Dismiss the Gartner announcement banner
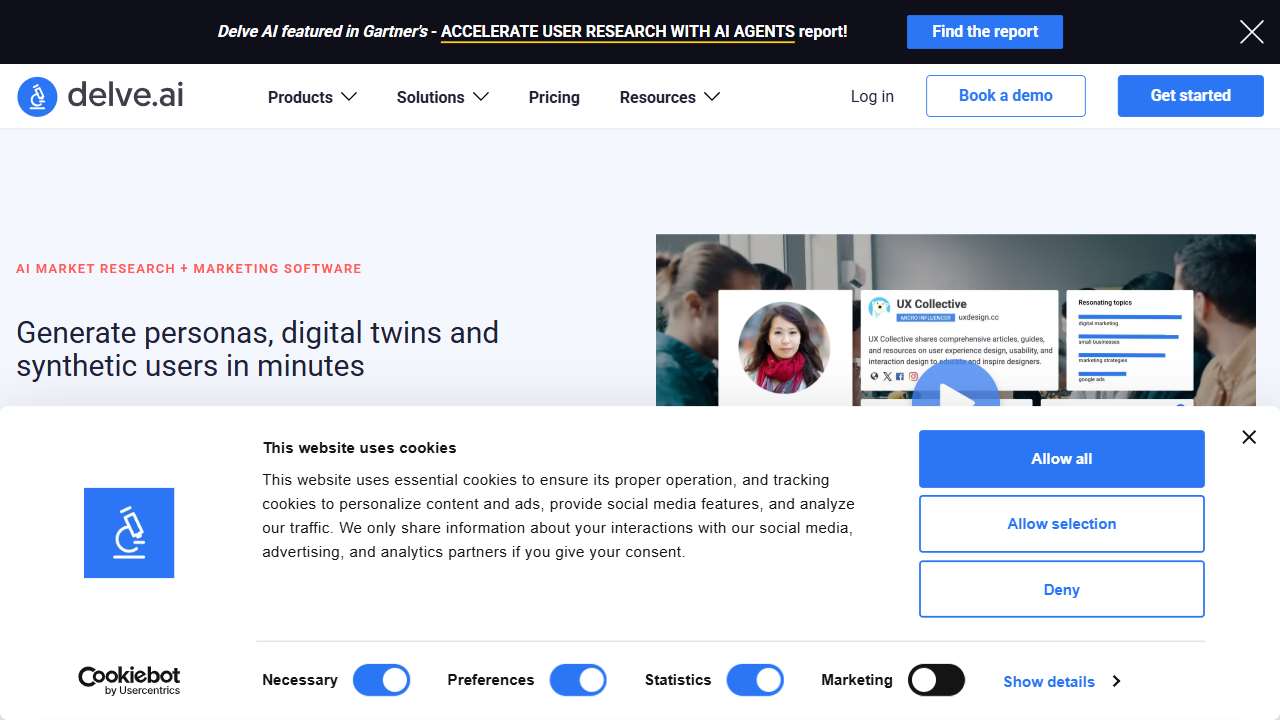The height and width of the screenshot is (720, 1280). pos(1251,32)
